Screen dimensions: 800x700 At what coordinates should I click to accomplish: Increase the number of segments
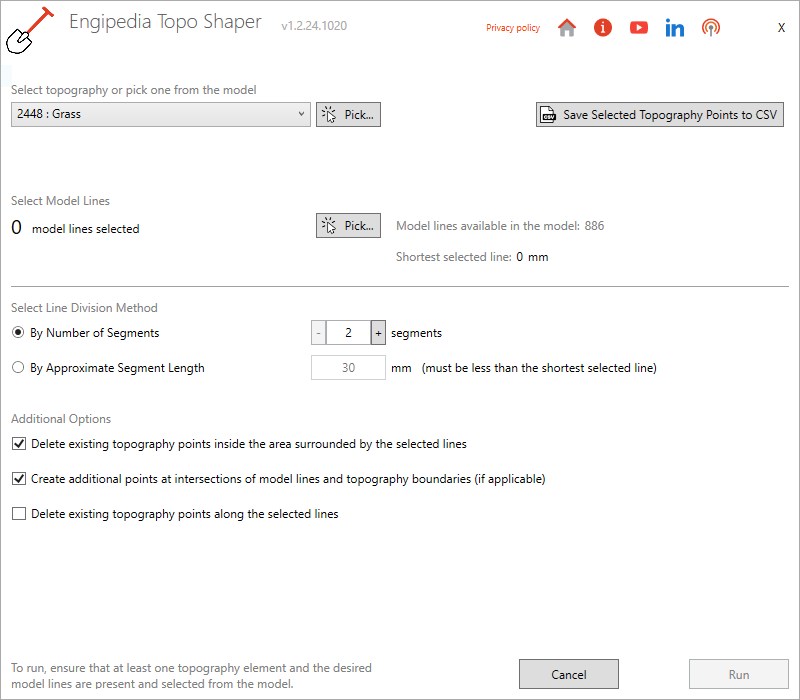tap(378, 333)
